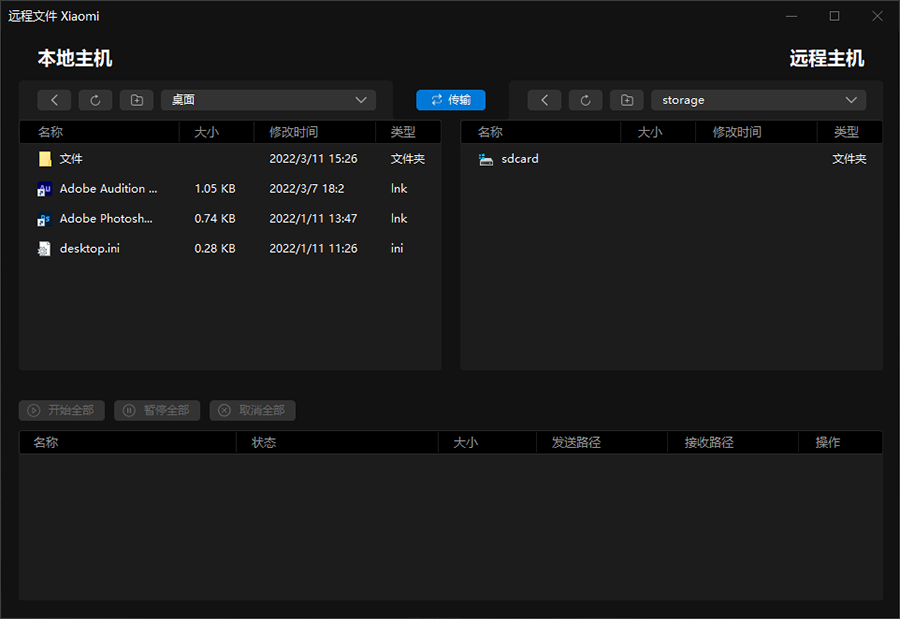Viewport: 900px width, 619px height.
Task: Click transfer list 大小 column header
Action: pyautogui.click(x=487, y=443)
